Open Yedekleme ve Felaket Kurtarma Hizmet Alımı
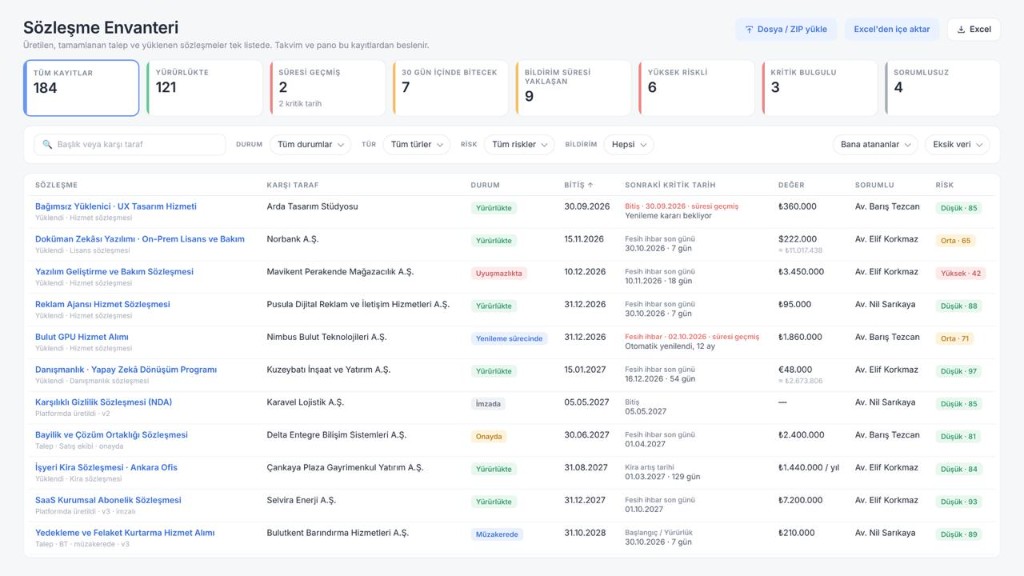This screenshot has width=1024, height=576. pyautogui.click(x=125, y=533)
